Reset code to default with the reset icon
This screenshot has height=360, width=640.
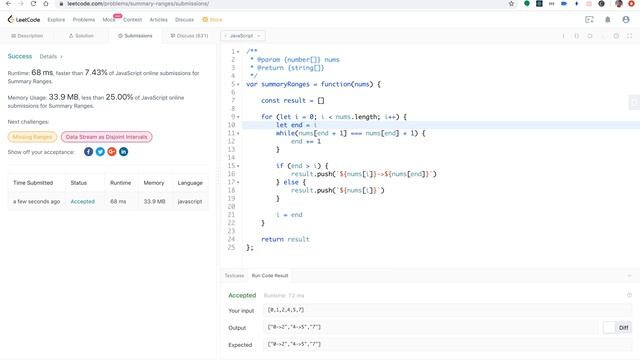(590, 36)
